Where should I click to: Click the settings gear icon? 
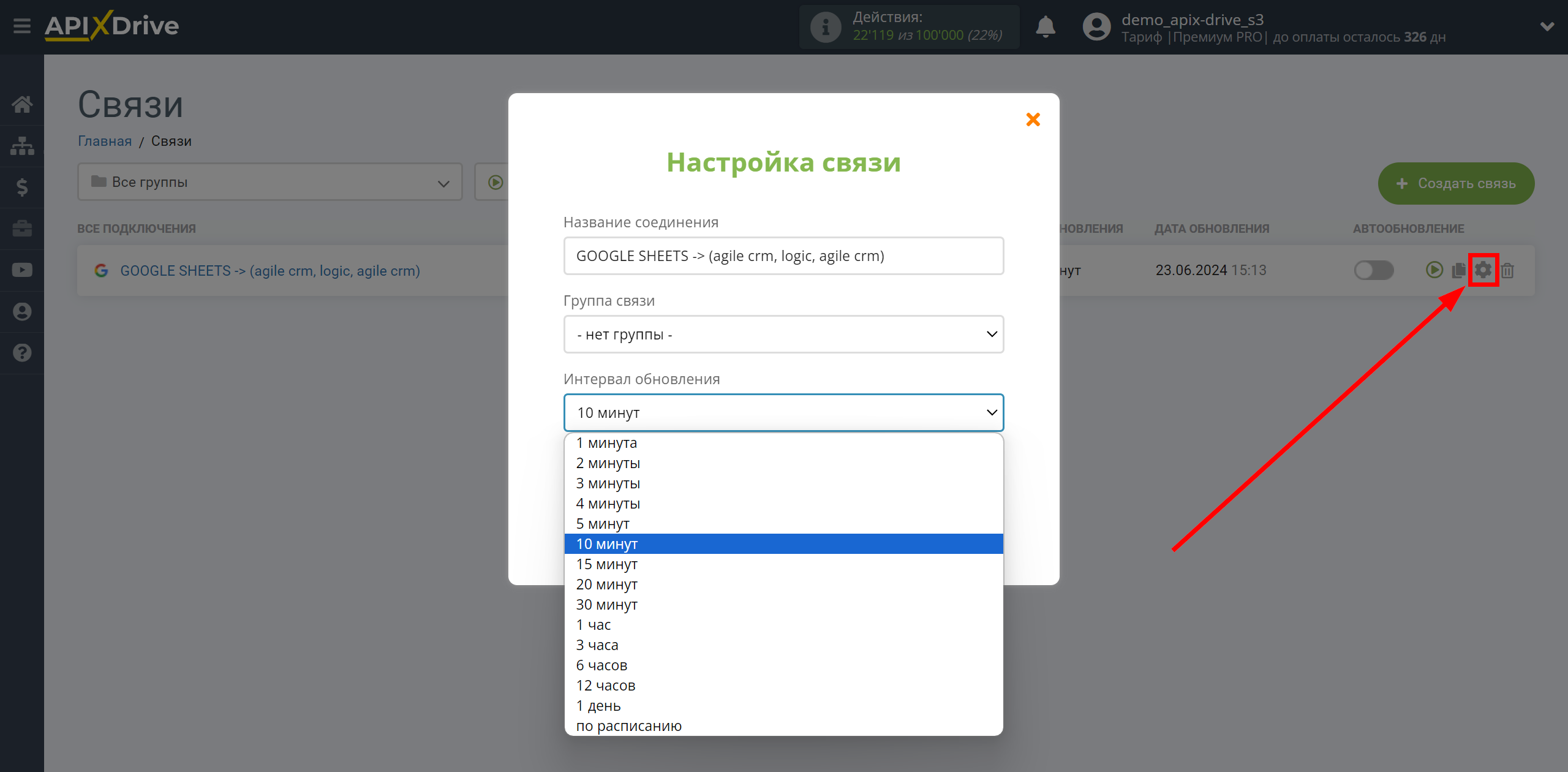pos(1483,270)
